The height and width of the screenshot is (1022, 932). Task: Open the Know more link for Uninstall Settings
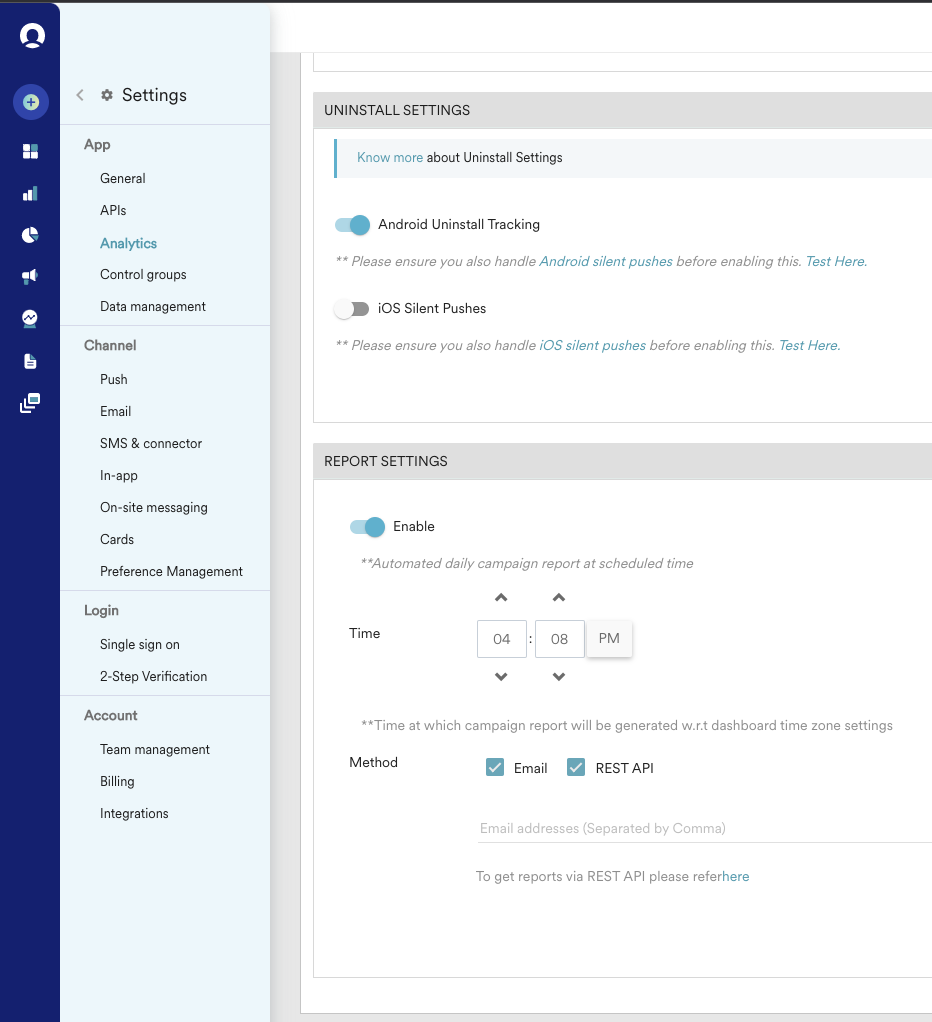tap(389, 157)
